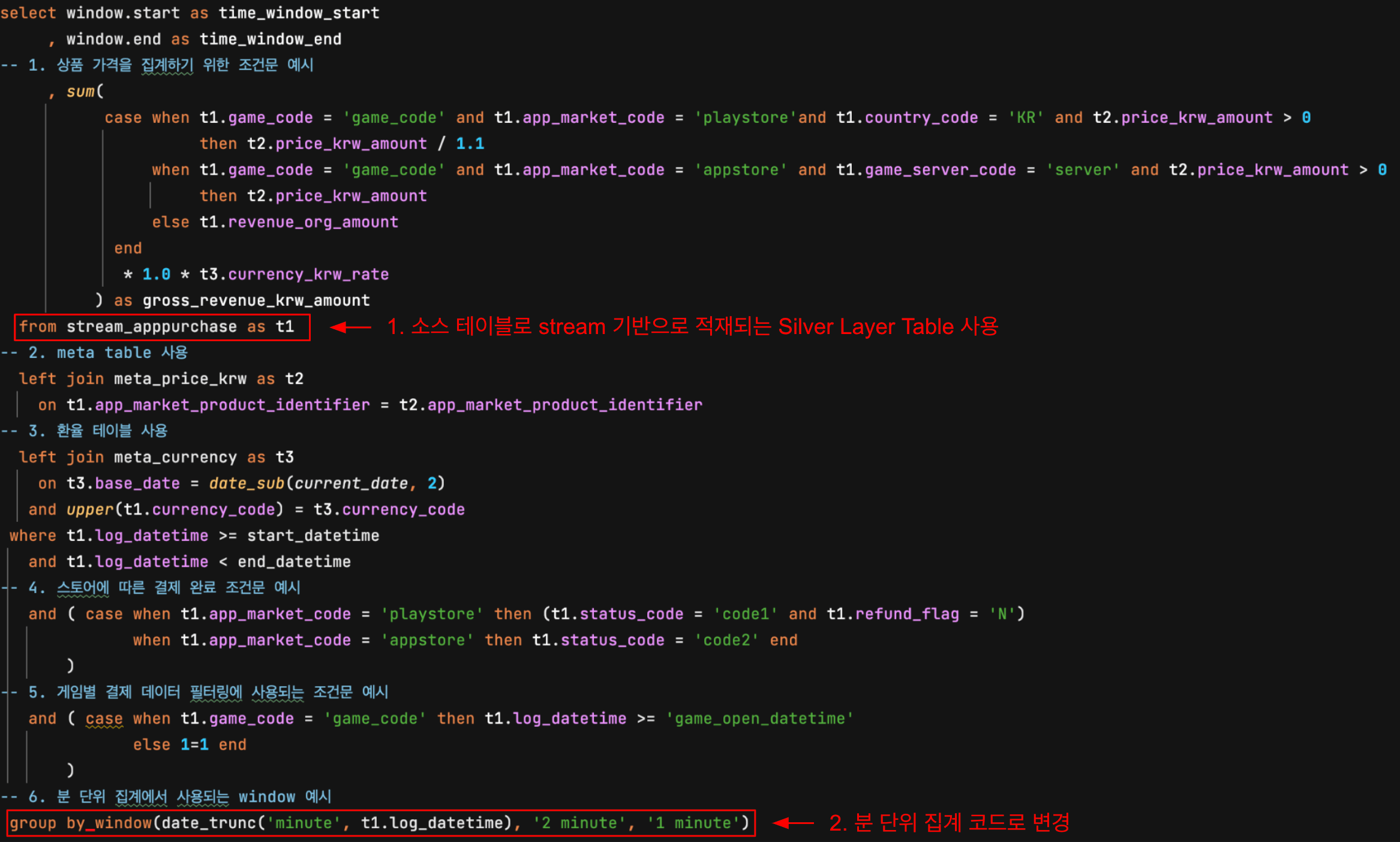The width and height of the screenshot is (1400, 842).
Task: Click the '2 minute' window duration
Action: pos(579,822)
